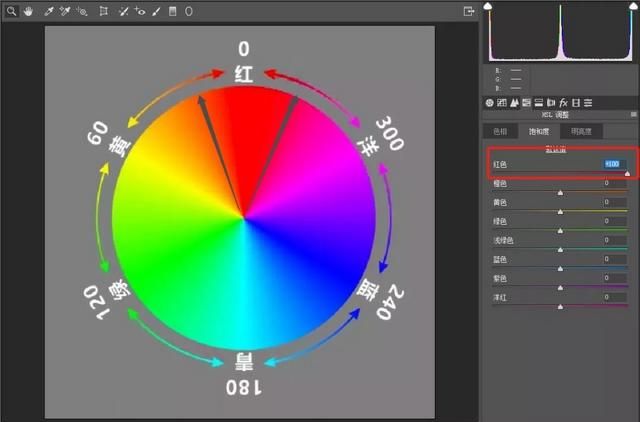Click the 红色 label in HSL panel

click(500, 164)
